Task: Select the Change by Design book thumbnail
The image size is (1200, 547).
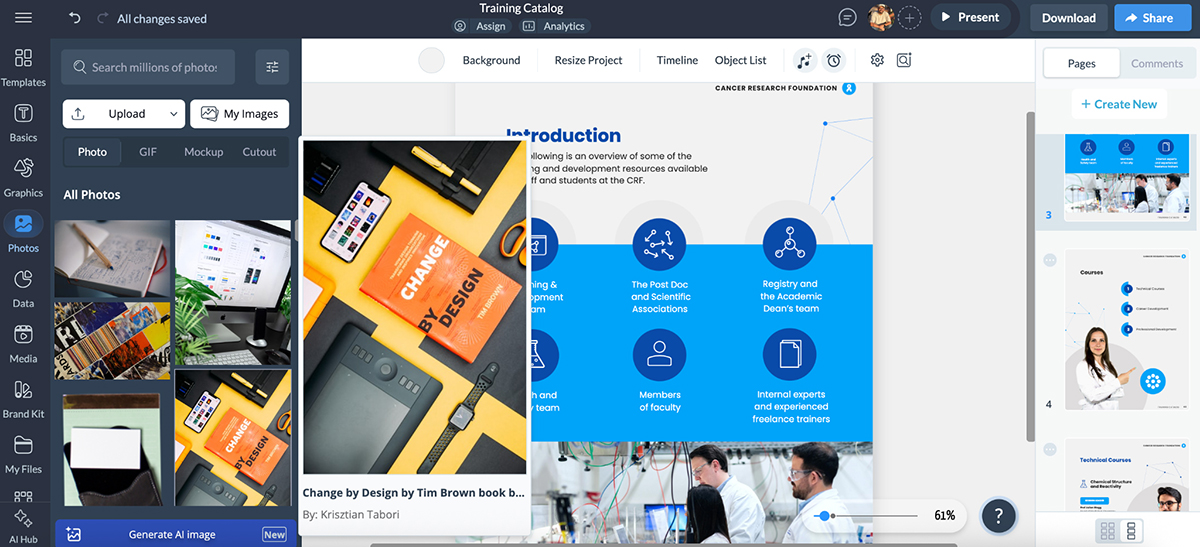Action: tap(233, 437)
